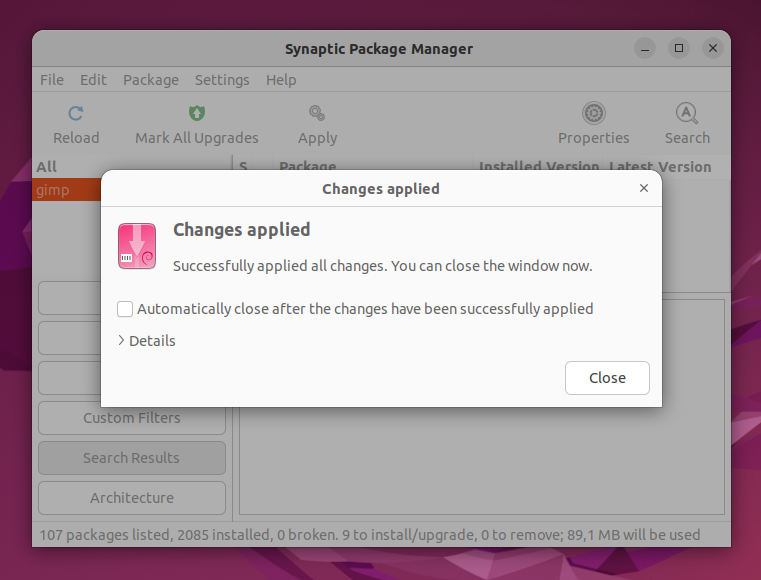
Task: Open the Edit menu
Action: [x=93, y=80]
